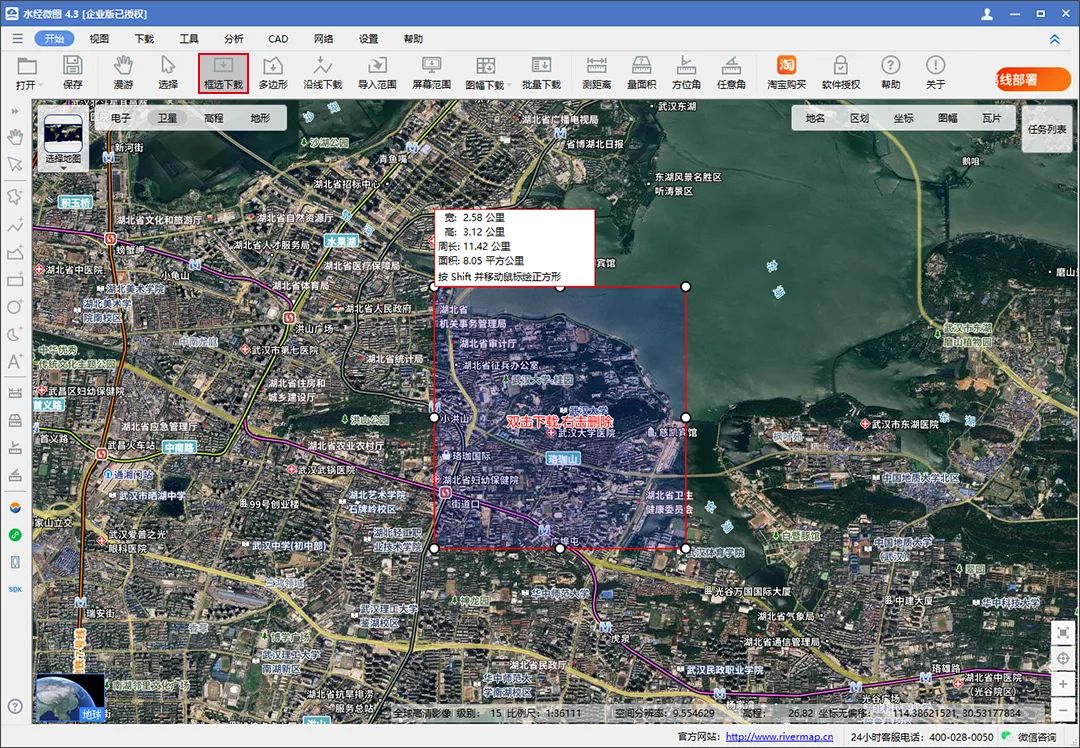Toggle the 坐标 coordinates overlay
The image size is (1080, 748).
[904, 118]
